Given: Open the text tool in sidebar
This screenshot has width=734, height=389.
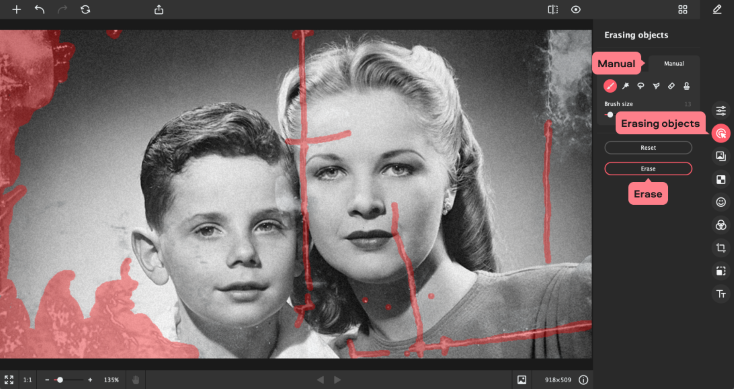Looking at the screenshot, I should coord(721,294).
